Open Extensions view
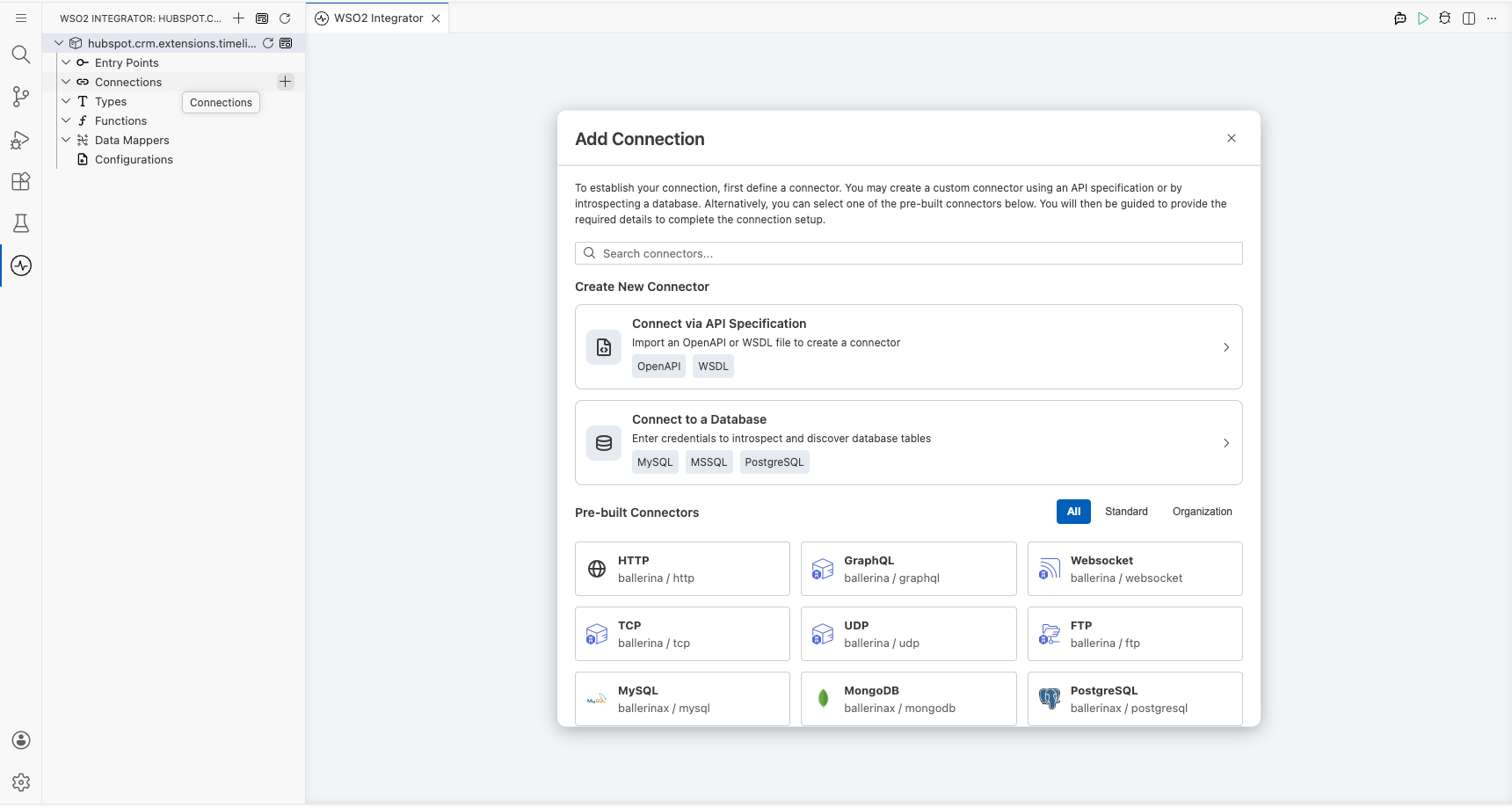This screenshot has width=1512, height=807. [x=21, y=181]
